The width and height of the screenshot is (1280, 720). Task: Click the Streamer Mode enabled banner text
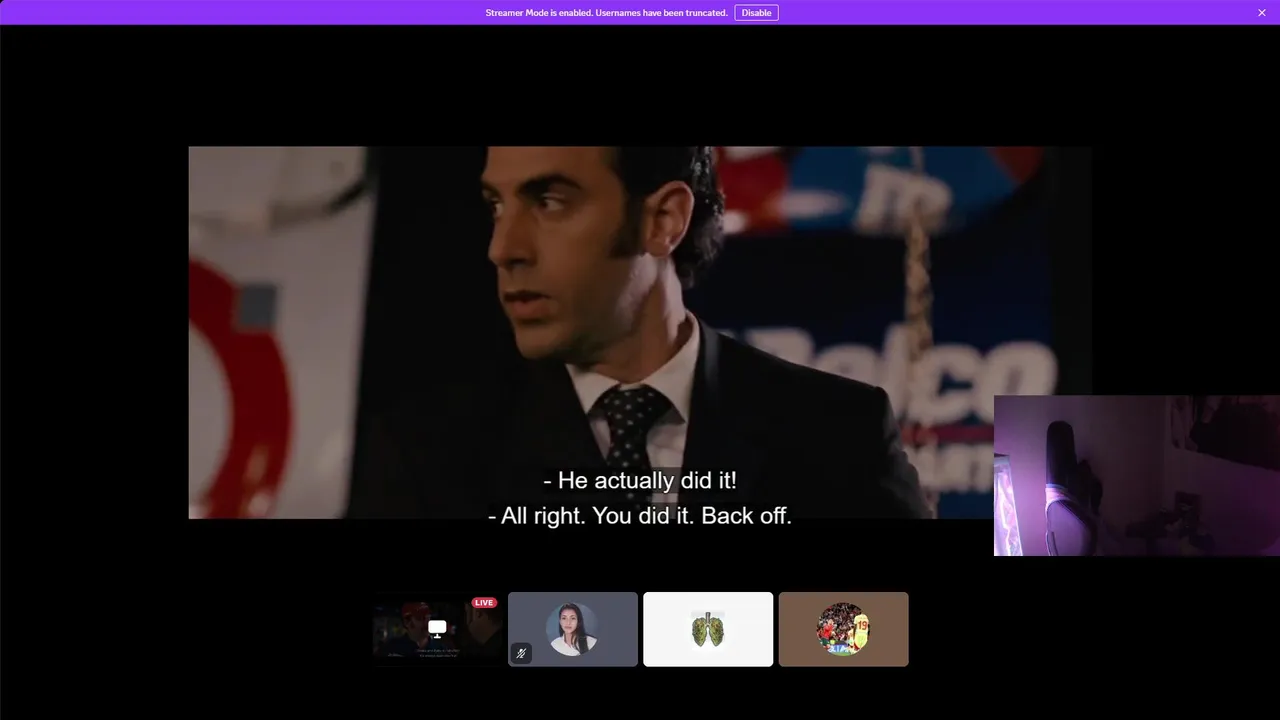[x=606, y=13]
